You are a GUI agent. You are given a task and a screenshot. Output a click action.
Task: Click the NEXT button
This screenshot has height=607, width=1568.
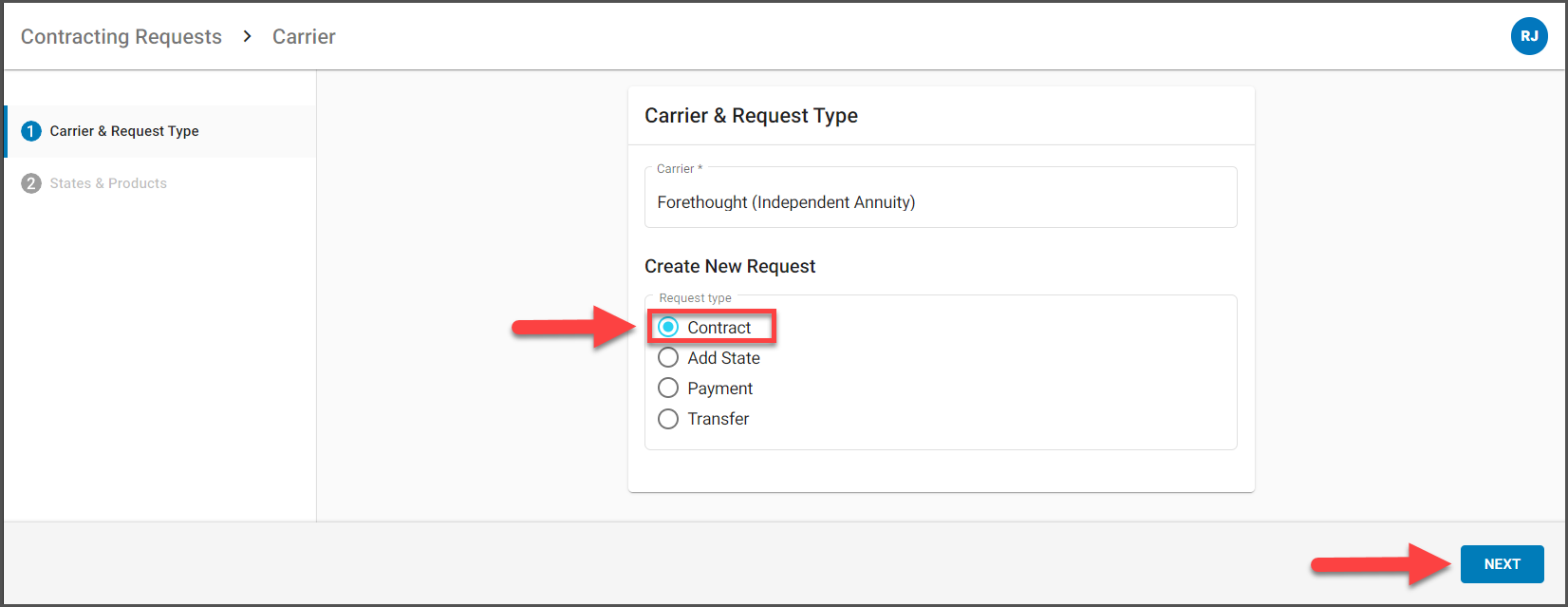(1502, 564)
